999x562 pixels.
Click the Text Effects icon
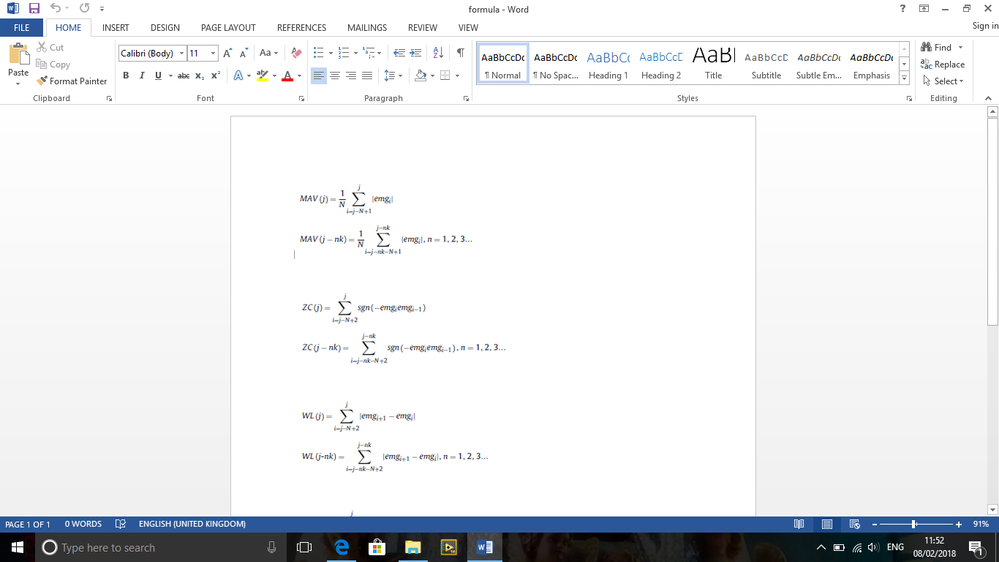pos(238,76)
